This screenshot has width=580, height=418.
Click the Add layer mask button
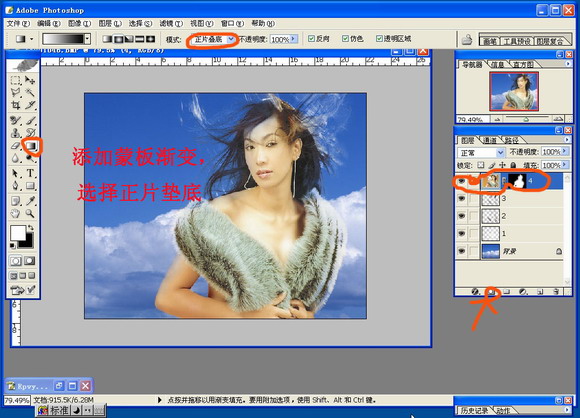tap(491, 292)
